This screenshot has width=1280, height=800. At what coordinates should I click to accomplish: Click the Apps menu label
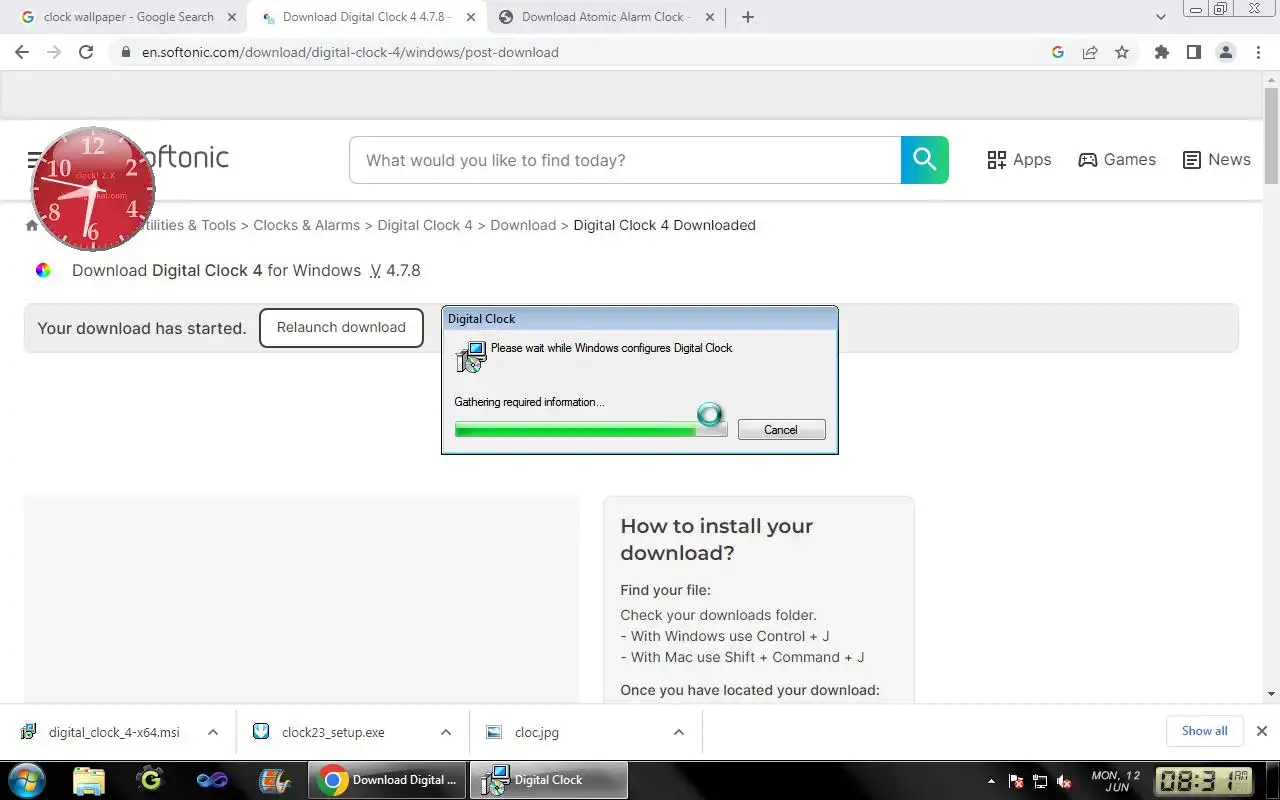click(1032, 160)
